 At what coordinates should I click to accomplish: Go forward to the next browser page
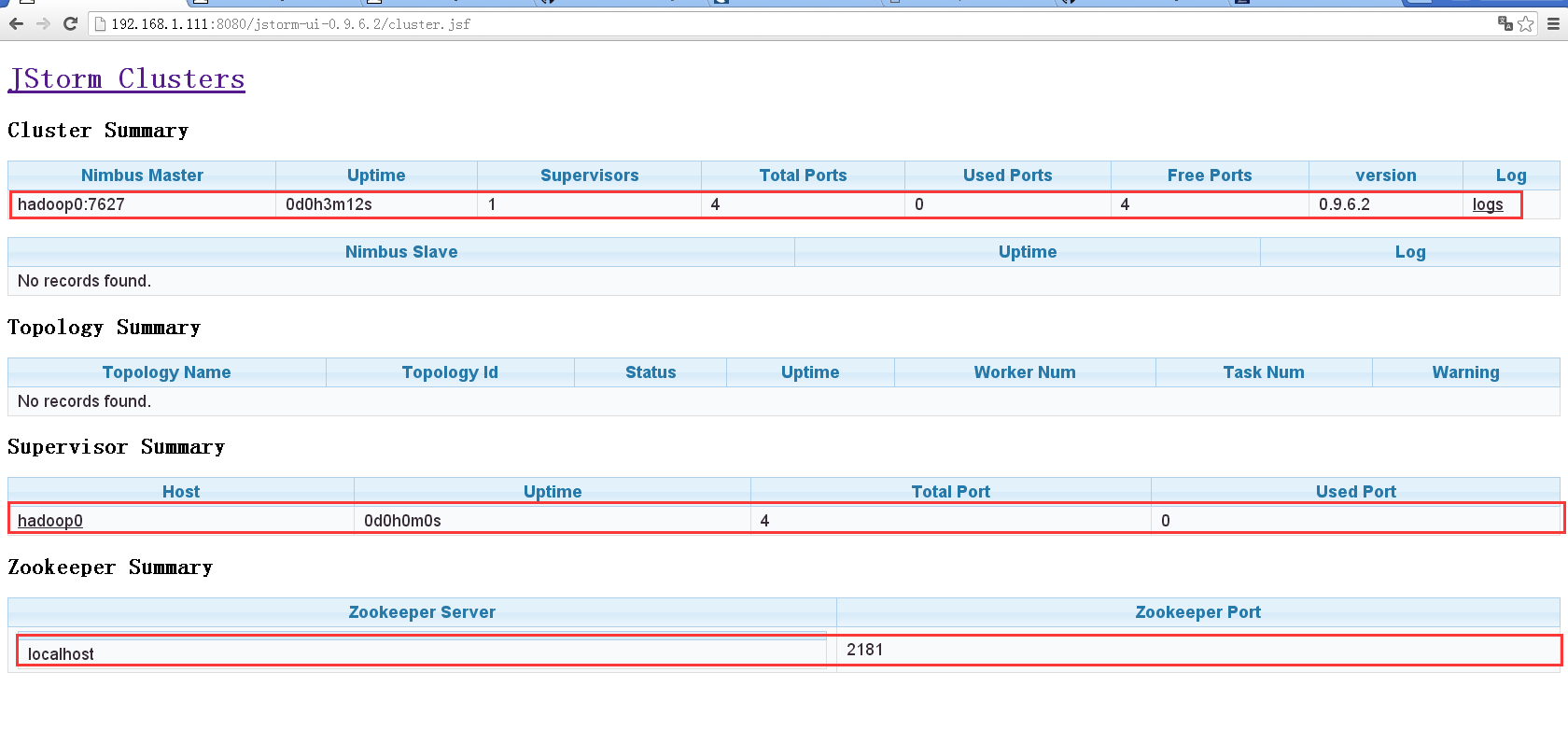pyautogui.click(x=43, y=23)
